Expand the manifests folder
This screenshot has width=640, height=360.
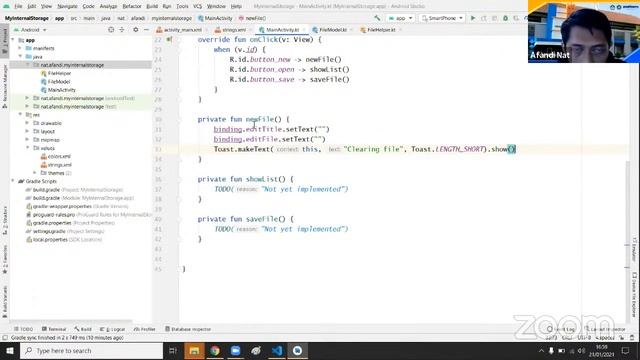tap(20, 48)
